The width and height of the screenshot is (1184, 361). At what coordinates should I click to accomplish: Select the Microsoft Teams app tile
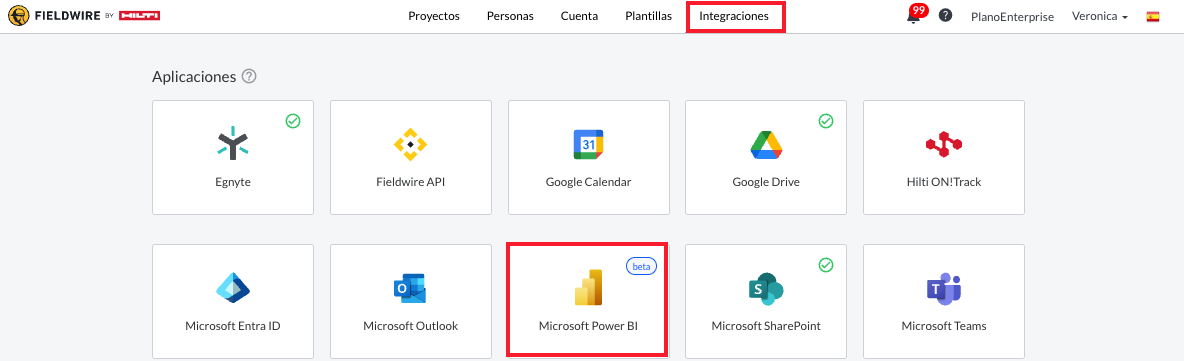coord(944,301)
